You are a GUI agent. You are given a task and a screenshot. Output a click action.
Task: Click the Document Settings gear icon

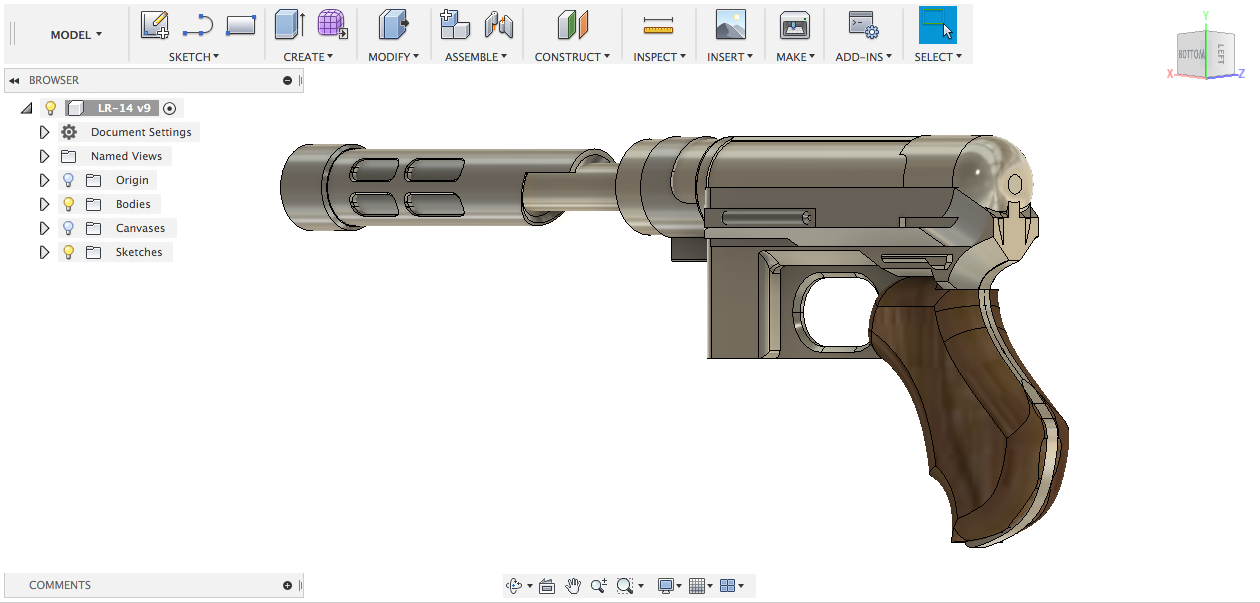pos(69,132)
